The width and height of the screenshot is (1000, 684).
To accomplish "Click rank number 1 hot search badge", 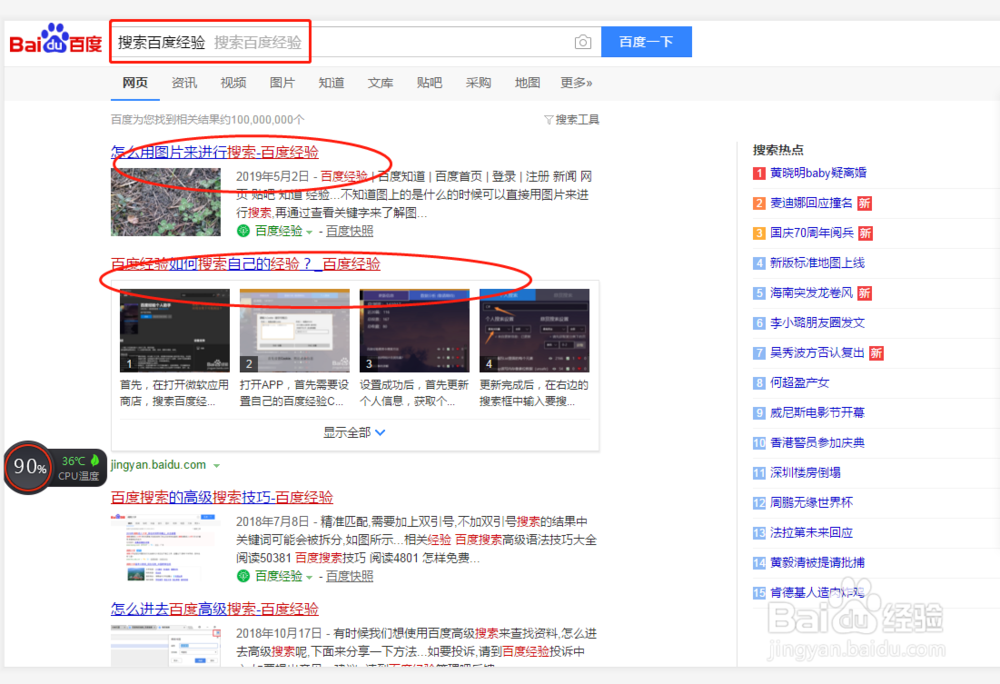I will (758, 173).
